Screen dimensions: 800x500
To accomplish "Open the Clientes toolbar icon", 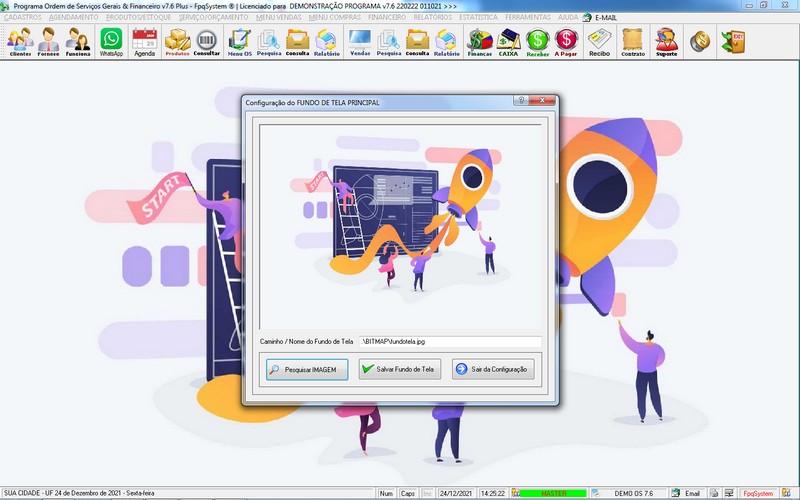I will (x=20, y=42).
